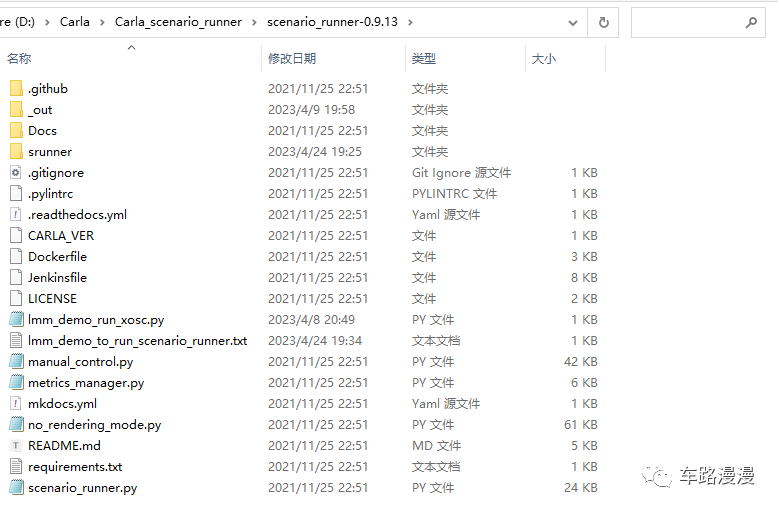Select the file name no_rendering_mode.py
This screenshot has width=779, height=509.
(94, 425)
